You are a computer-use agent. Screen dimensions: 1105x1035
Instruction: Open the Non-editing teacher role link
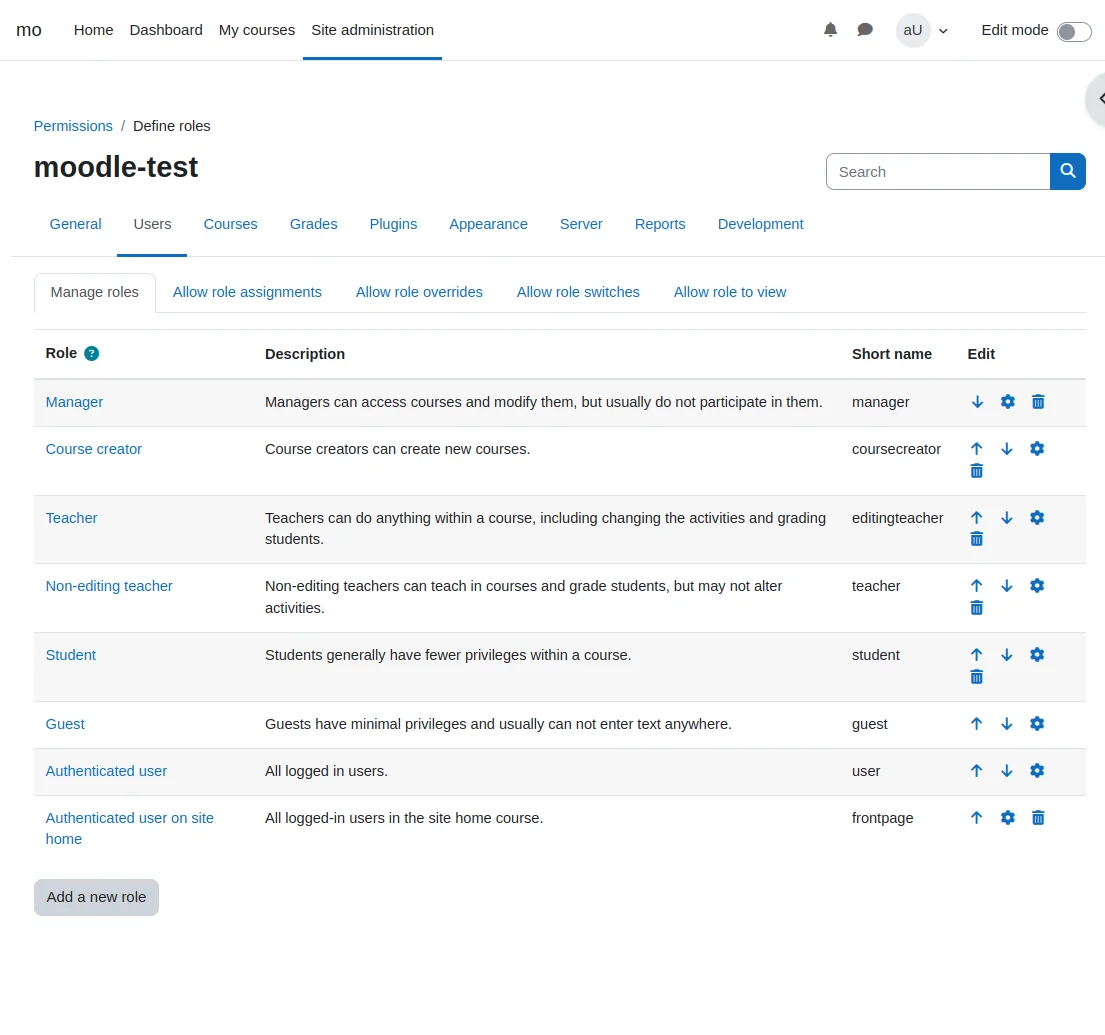[x=109, y=586]
